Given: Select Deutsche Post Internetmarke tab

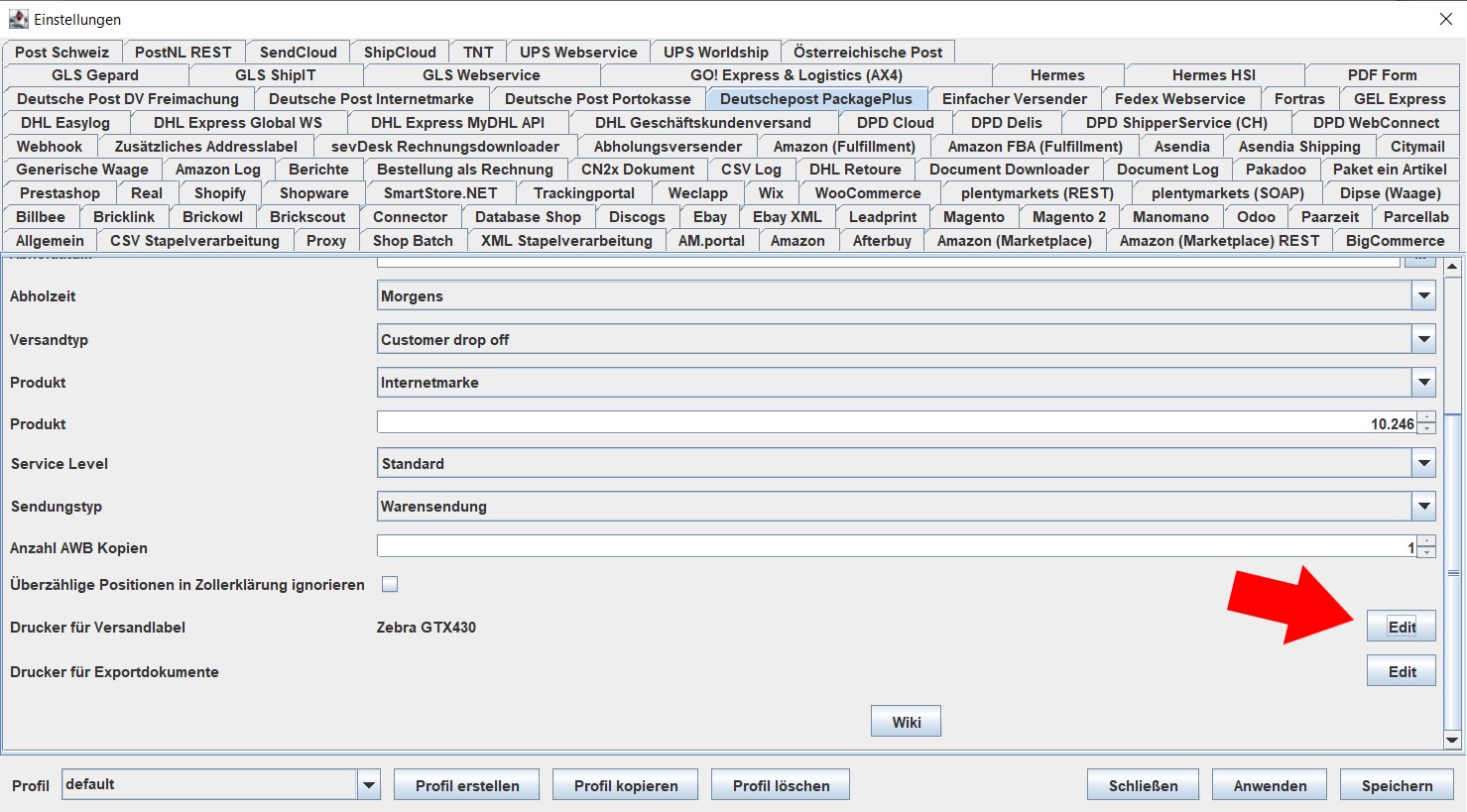Looking at the screenshot, I should [371, 99].
